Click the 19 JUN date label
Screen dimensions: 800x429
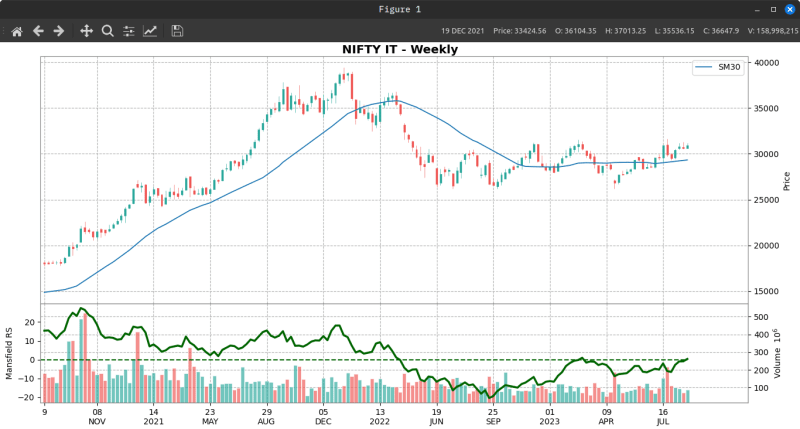coord(436,417)
